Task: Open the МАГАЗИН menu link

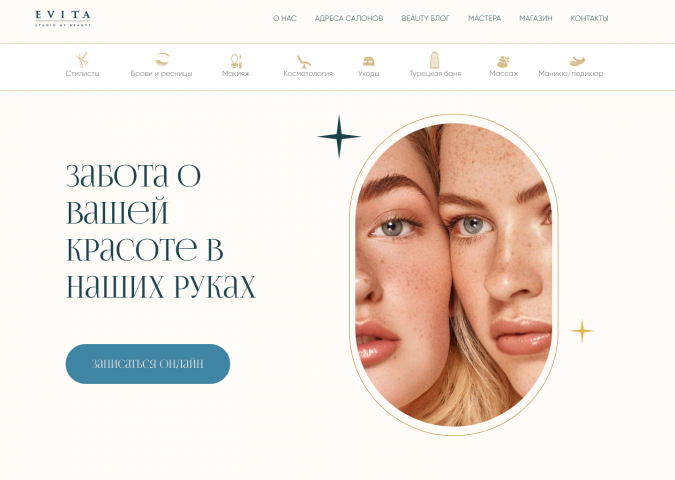Action: (536, 19)
